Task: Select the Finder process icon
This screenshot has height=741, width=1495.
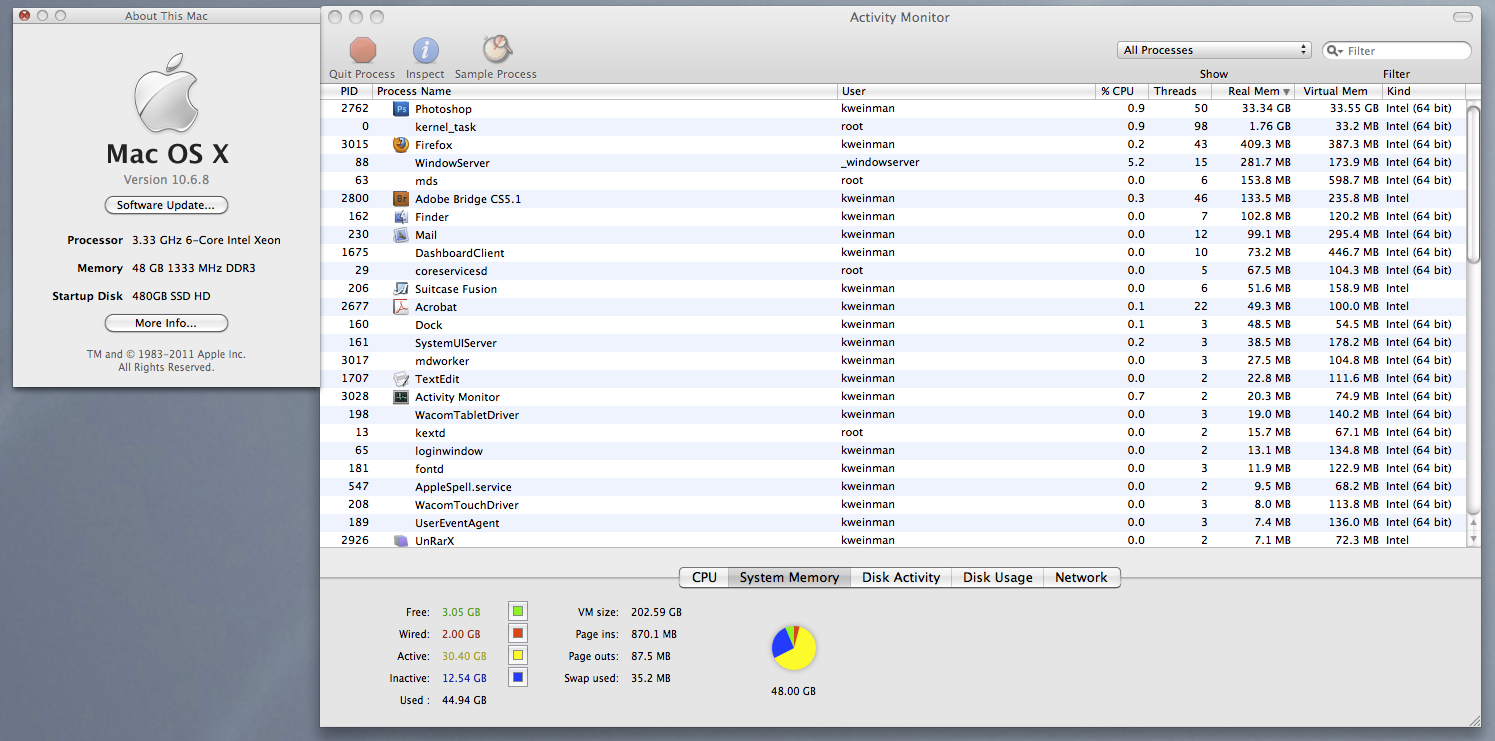Action: pos(401,217)
